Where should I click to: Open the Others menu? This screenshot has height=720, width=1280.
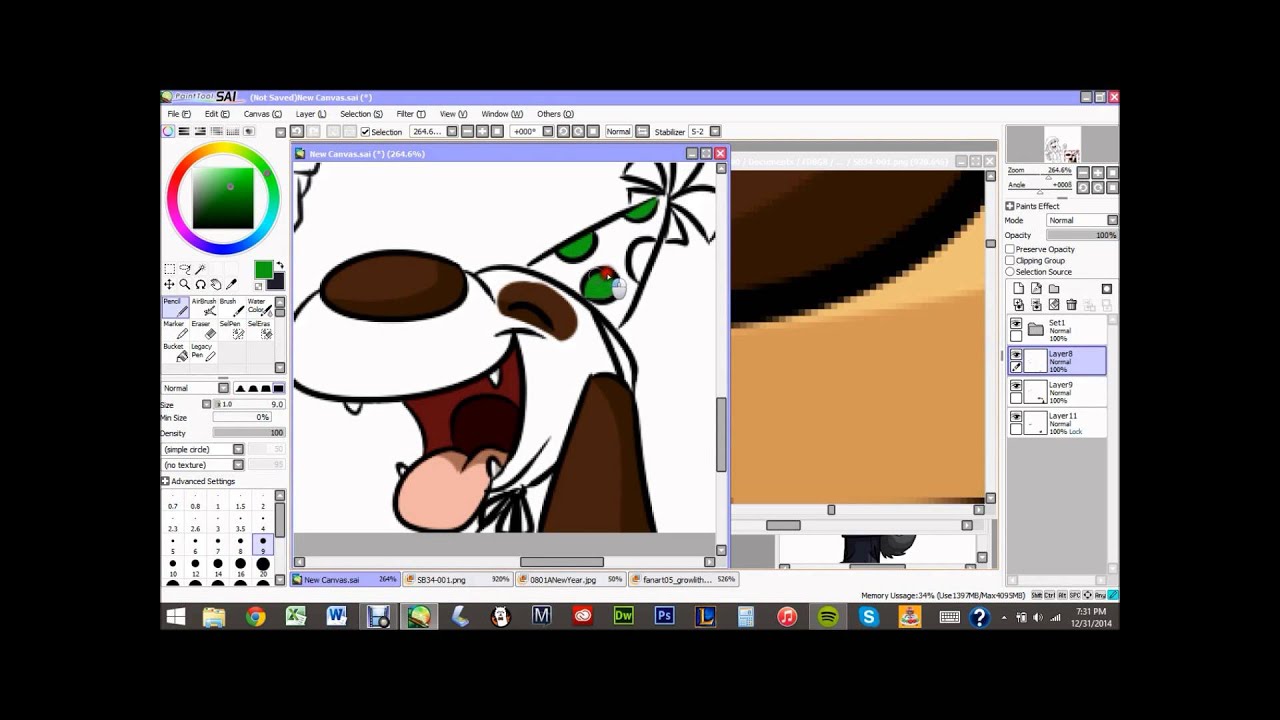coord(555,114)
